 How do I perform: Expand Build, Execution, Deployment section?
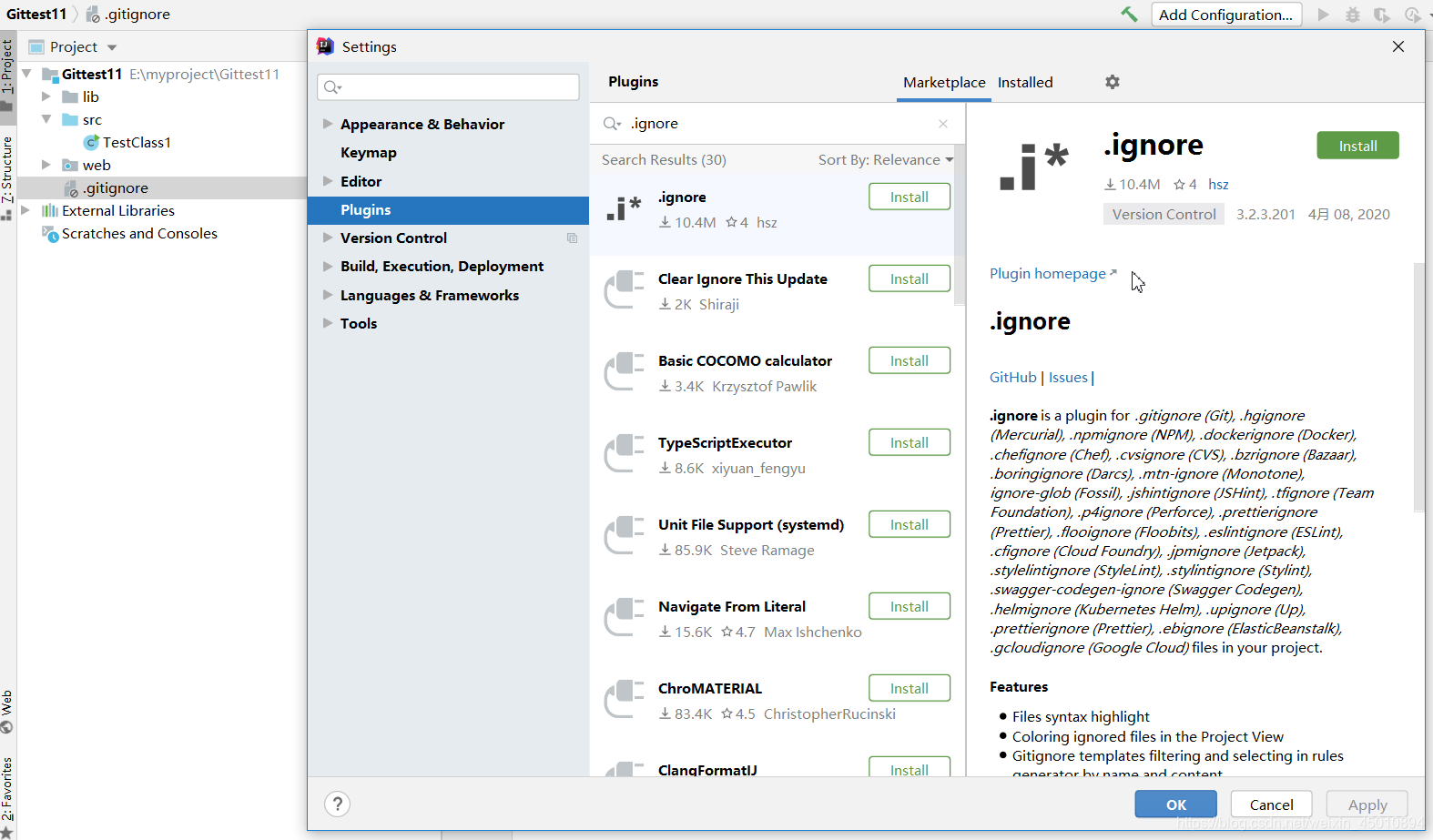(328, 266)
